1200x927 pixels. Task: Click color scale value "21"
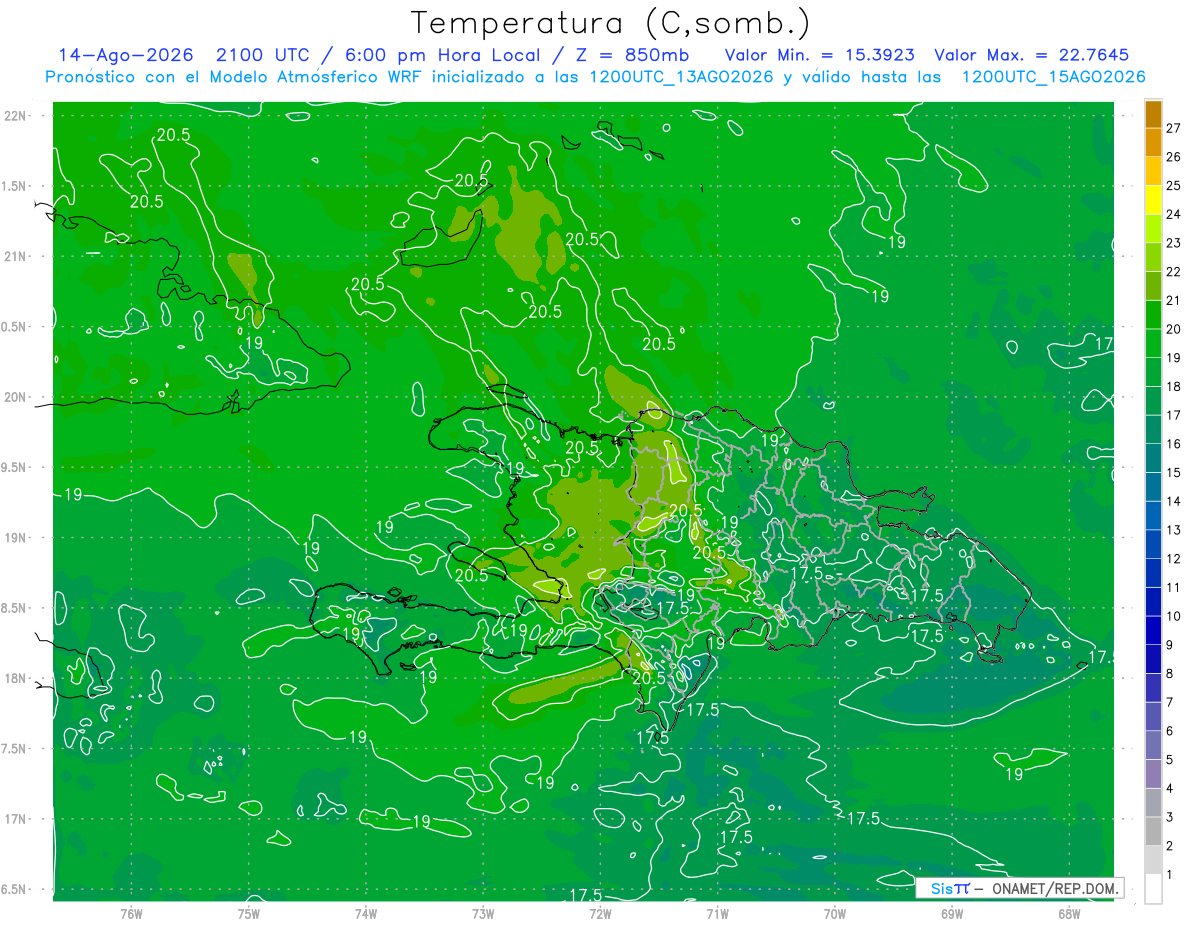tap(1174, 300)
